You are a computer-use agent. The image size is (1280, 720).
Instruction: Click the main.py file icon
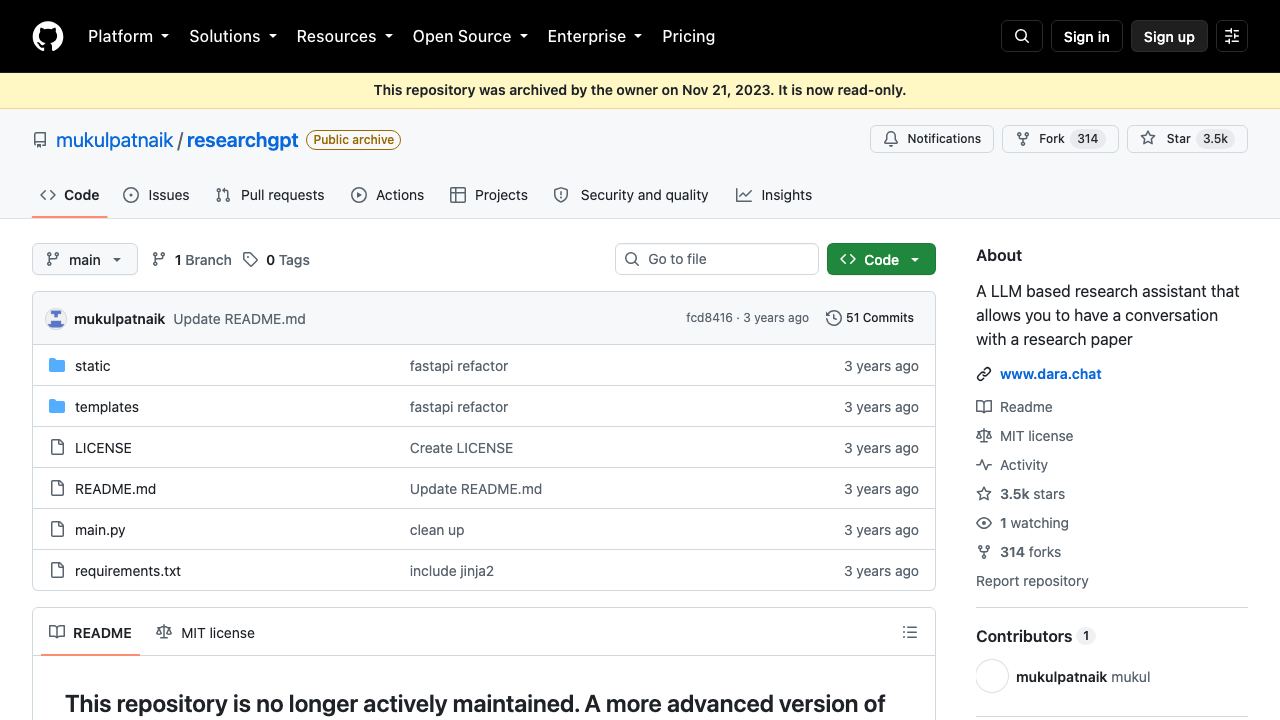coord(57,530)
